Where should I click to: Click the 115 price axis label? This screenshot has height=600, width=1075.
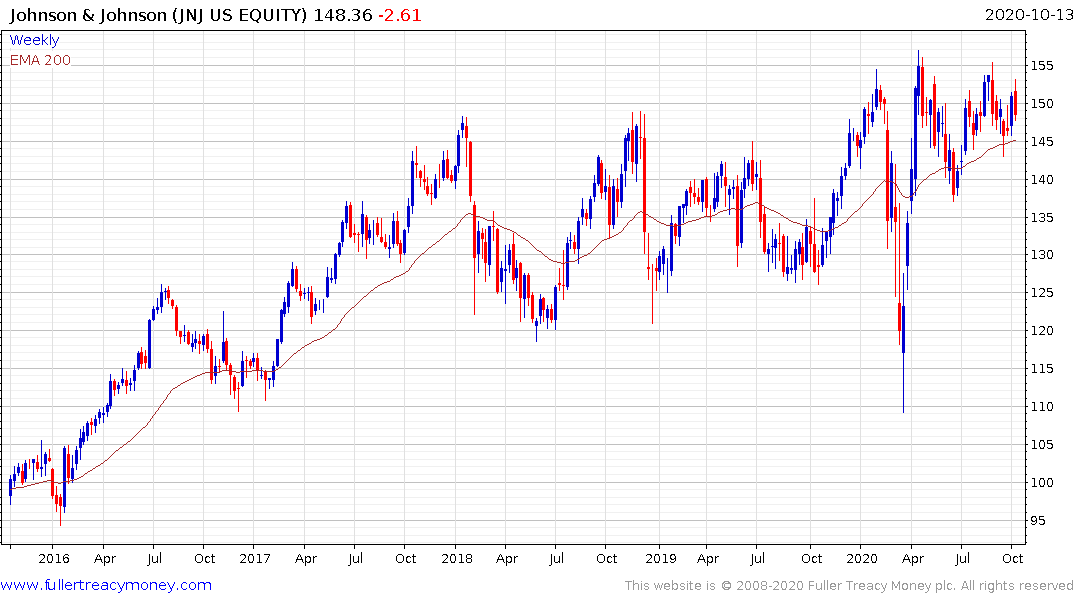pos(1042,369)
